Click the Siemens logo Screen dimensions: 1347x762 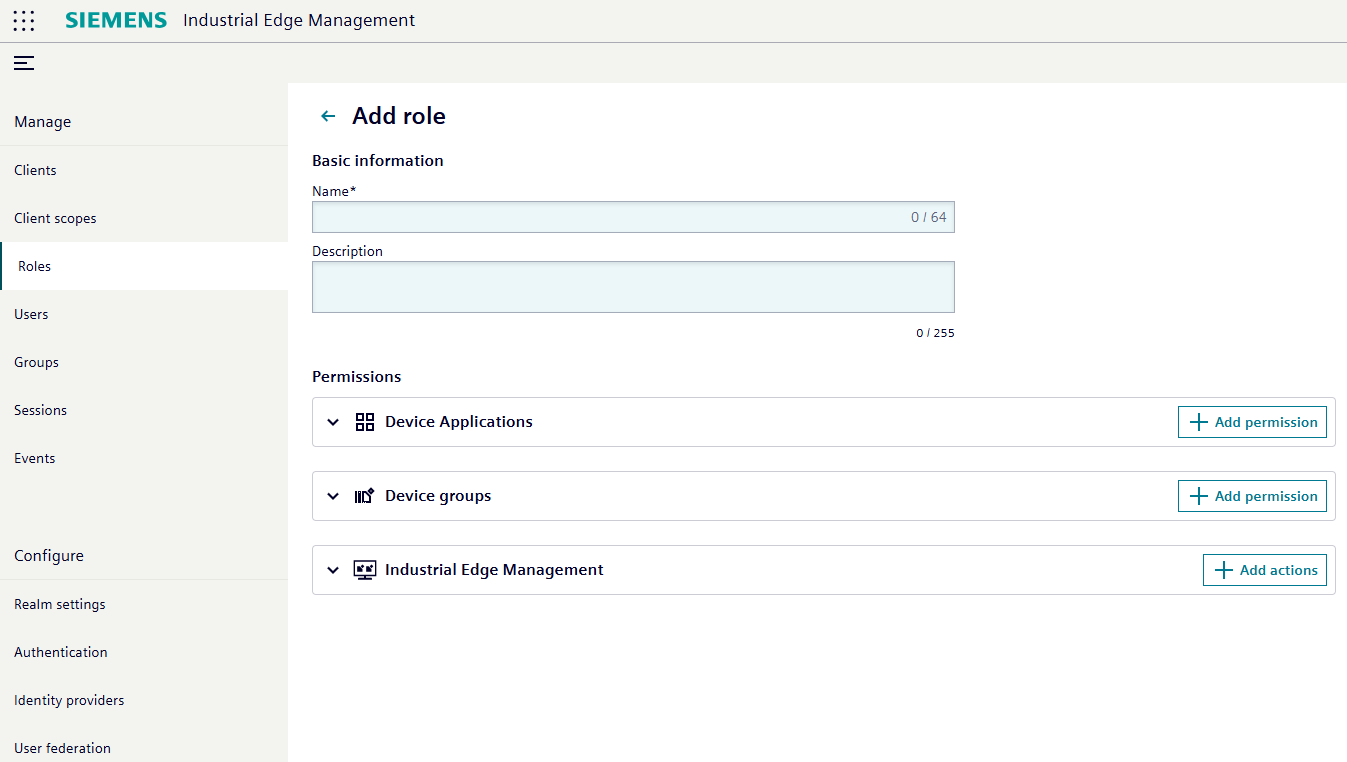pos(116,20)
